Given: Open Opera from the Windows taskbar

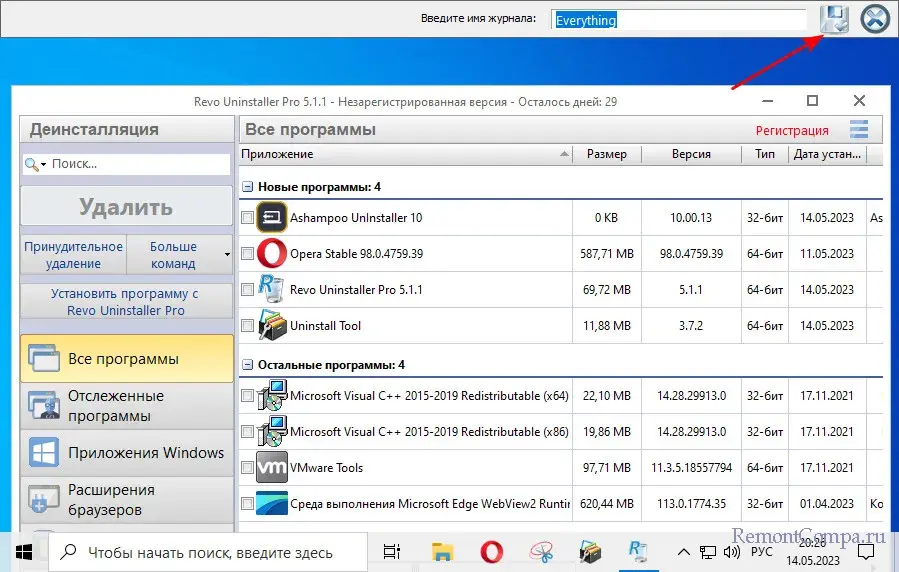Looking at the screenshot, I should click(x=490, y=551).
